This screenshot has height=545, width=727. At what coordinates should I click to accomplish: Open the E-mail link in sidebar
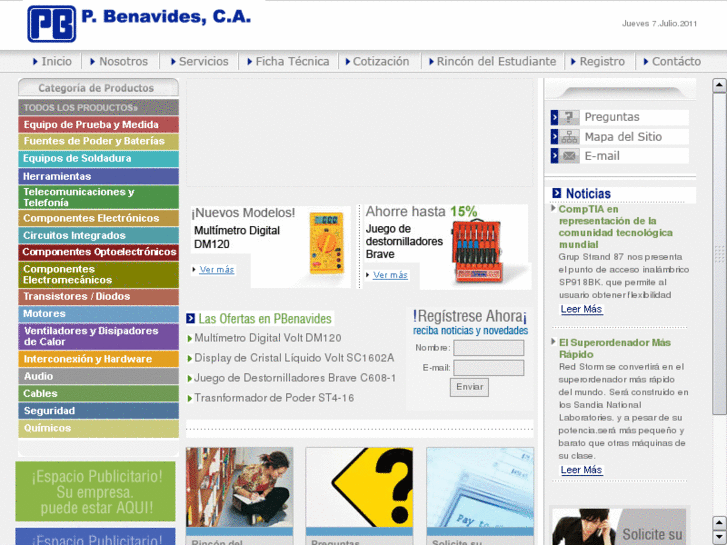pos(602,156)
